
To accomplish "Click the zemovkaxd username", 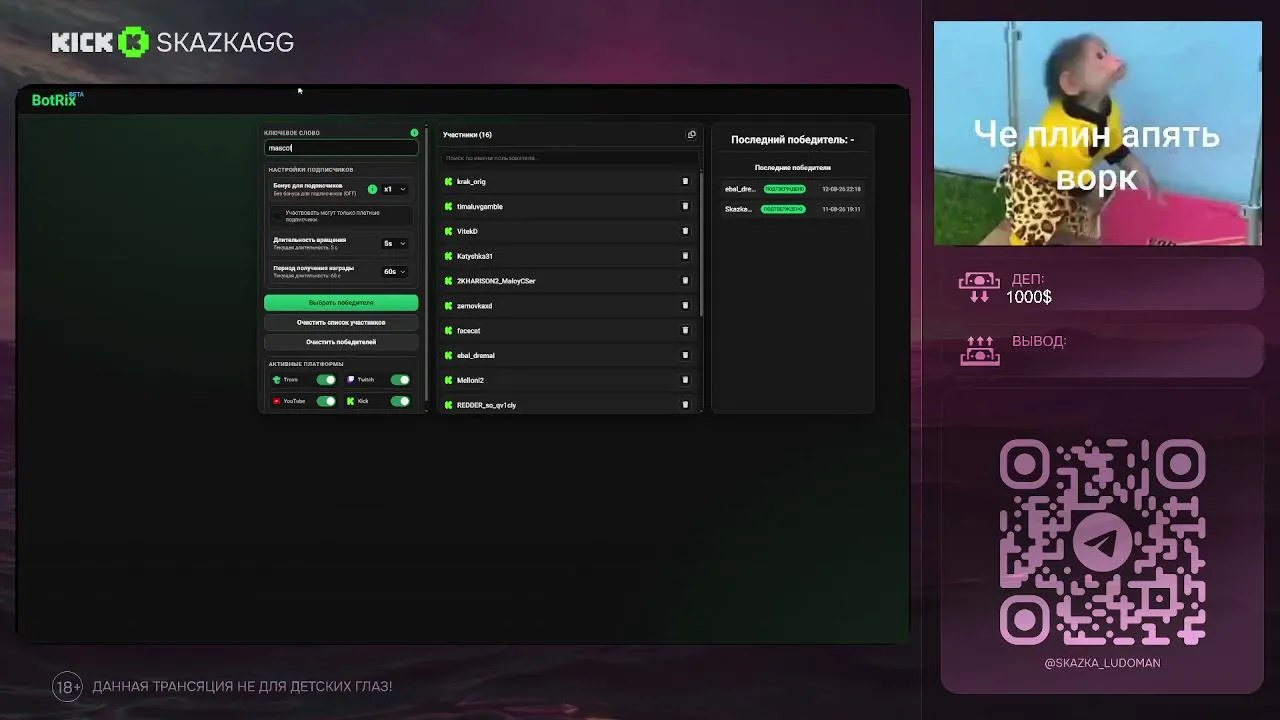I will tap(474, 306).
